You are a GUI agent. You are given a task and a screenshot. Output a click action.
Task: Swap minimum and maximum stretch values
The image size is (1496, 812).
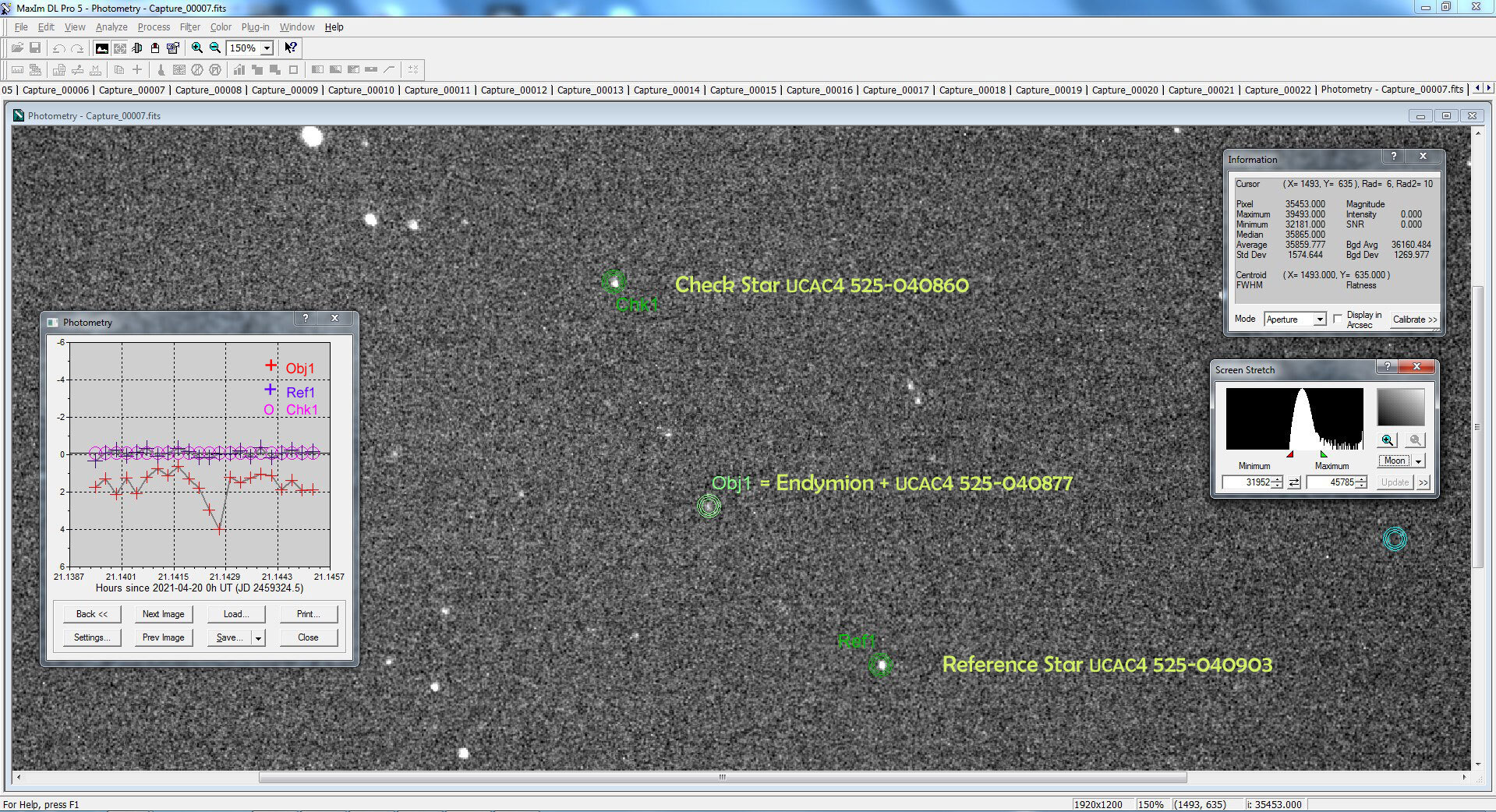coord(1294,482)
